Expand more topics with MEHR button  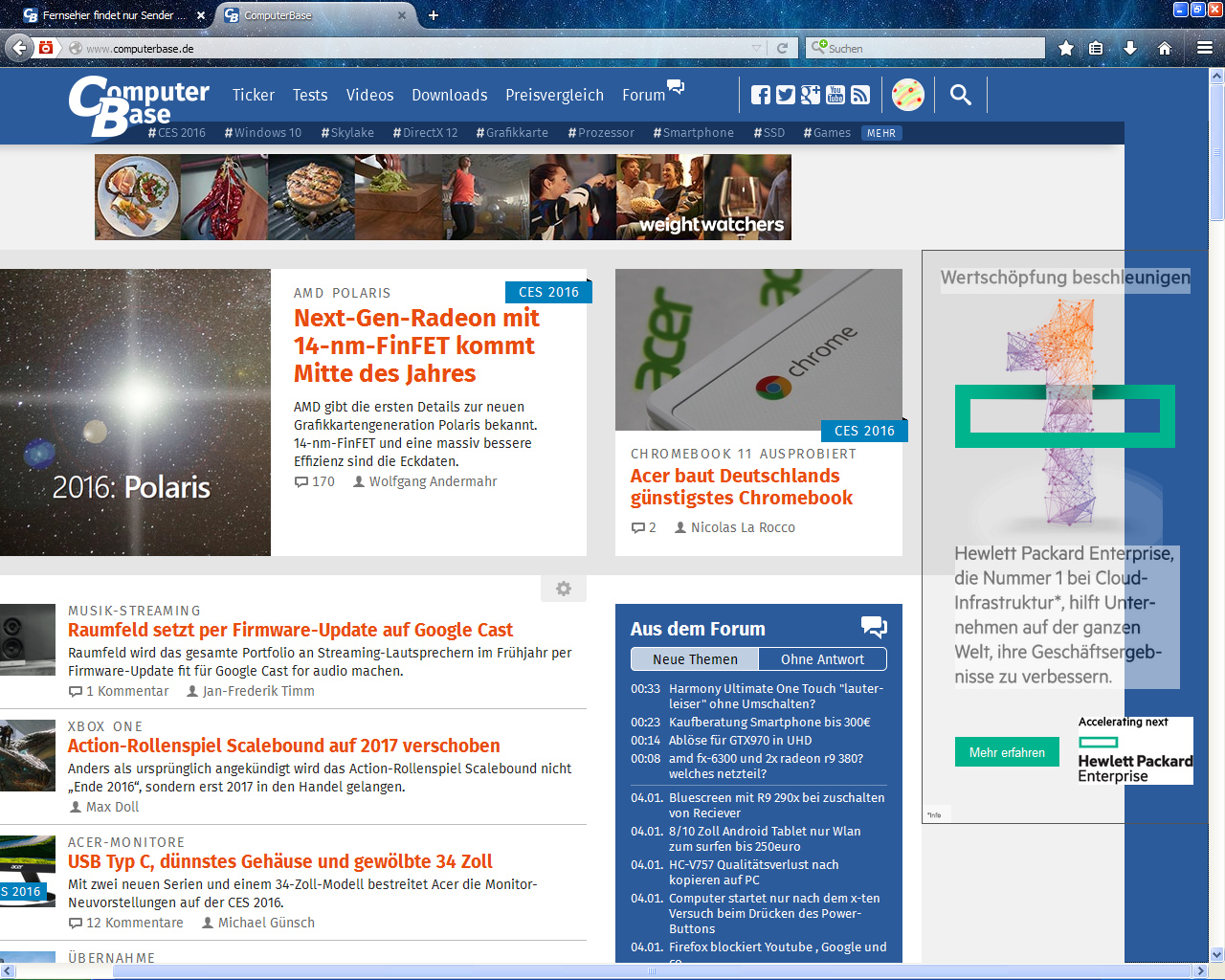coord(881,133)
